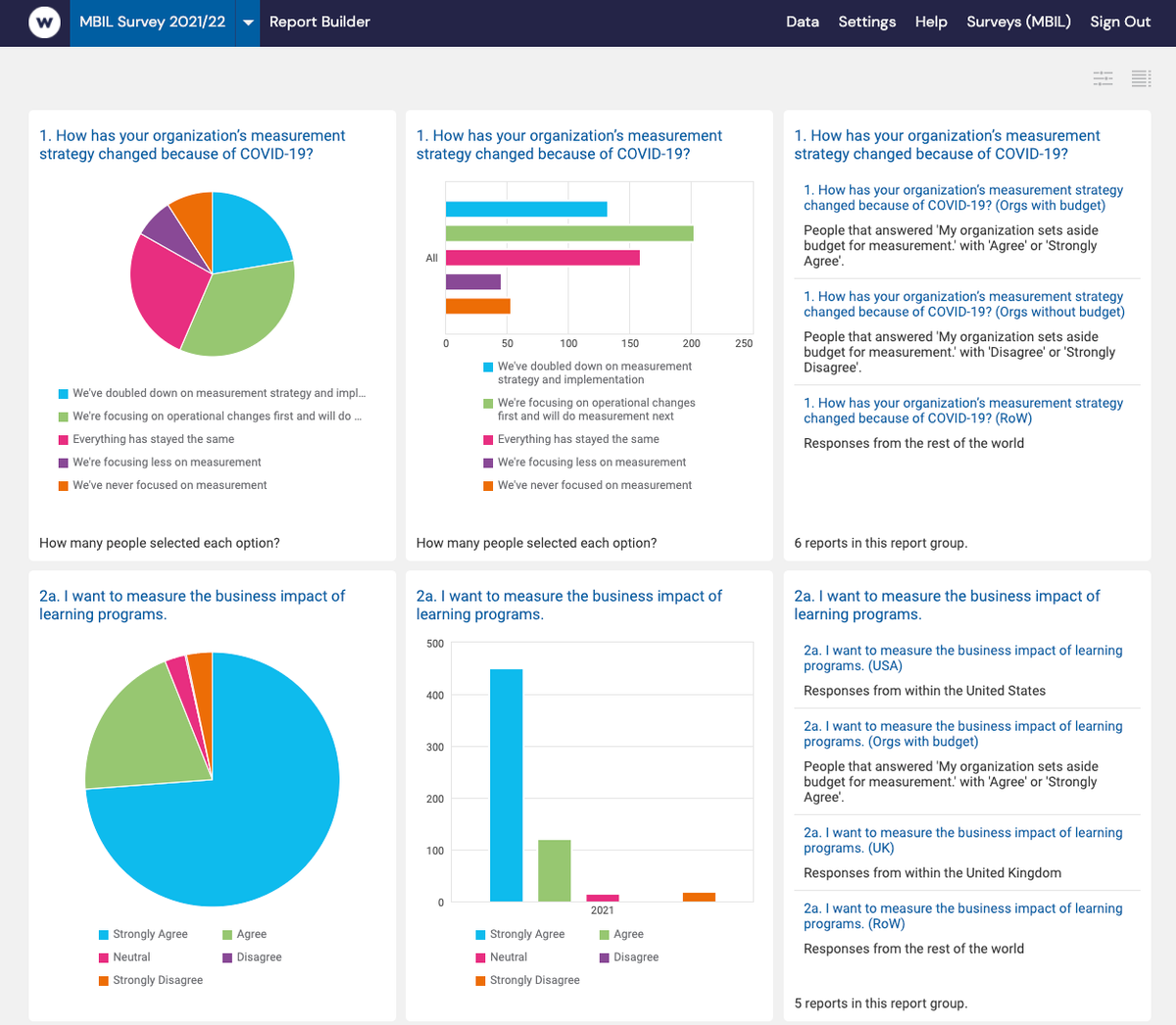Open pie chart card title for question 2a
The image size is (1176, 1025).
pyautogui.click(x=192, y=605)
